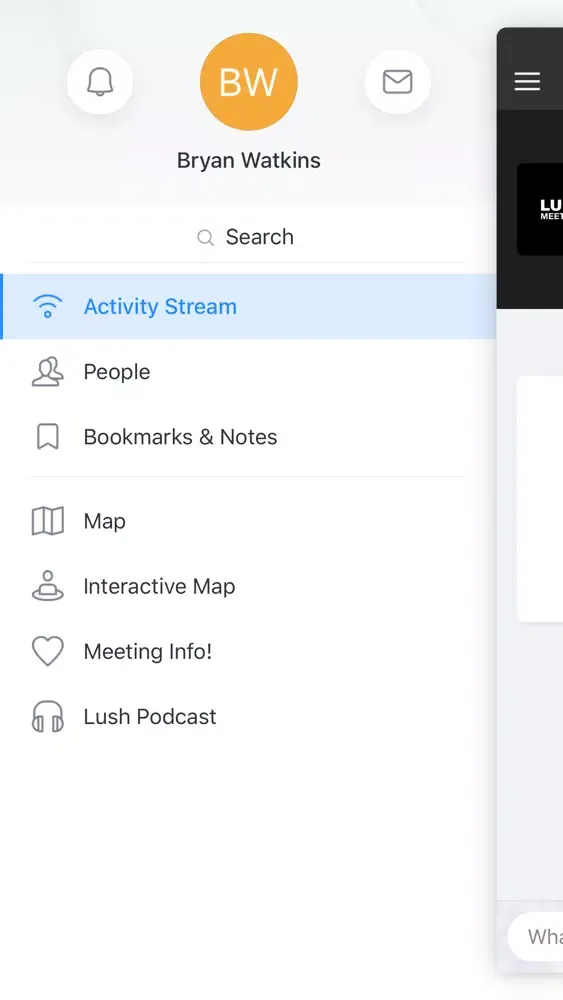Viewport: 563px width, 1000px height.
Task: Open Interactive Map menu item
Action: coord(248,586)
